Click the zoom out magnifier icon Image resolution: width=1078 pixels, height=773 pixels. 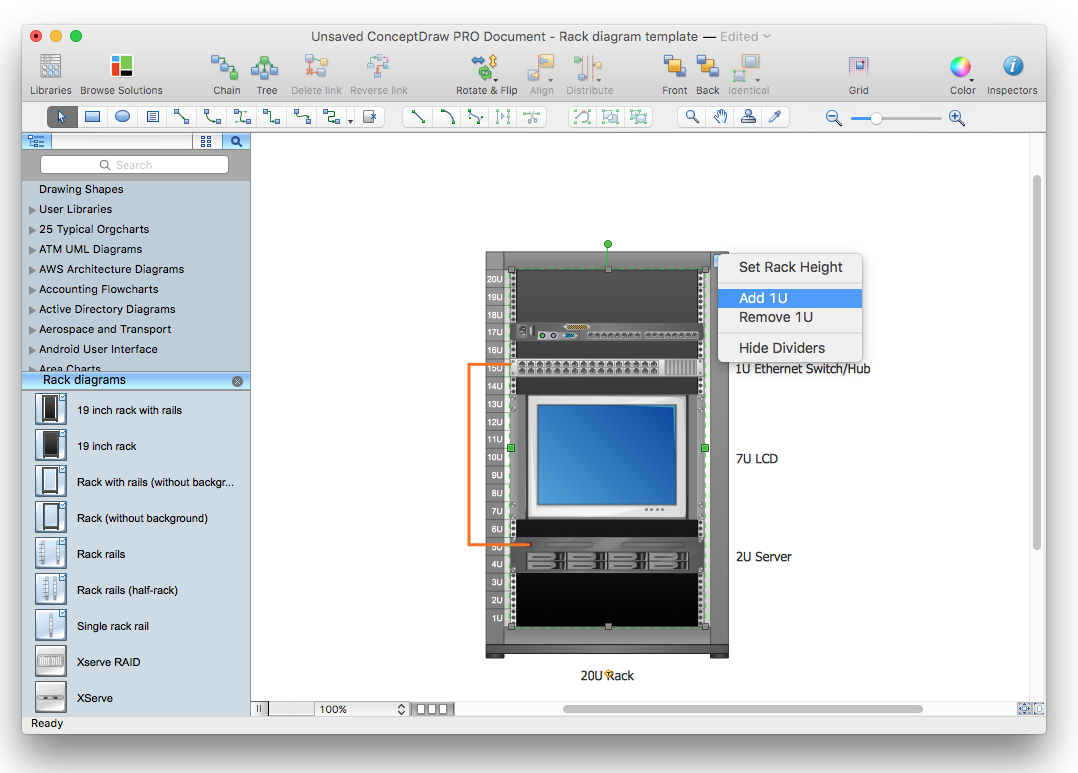[x=833, y=118]
